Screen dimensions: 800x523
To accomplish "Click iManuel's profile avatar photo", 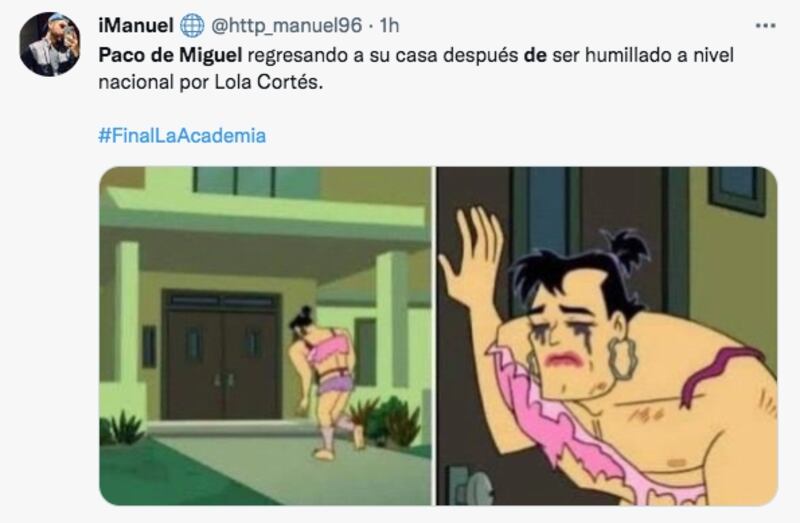I will click(50, 44).
